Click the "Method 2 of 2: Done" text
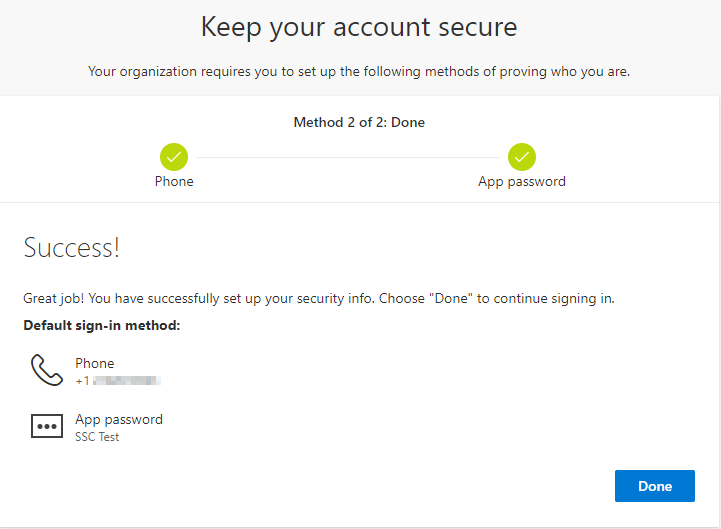This screenshot has width=721, height=529. coord(359,123)
